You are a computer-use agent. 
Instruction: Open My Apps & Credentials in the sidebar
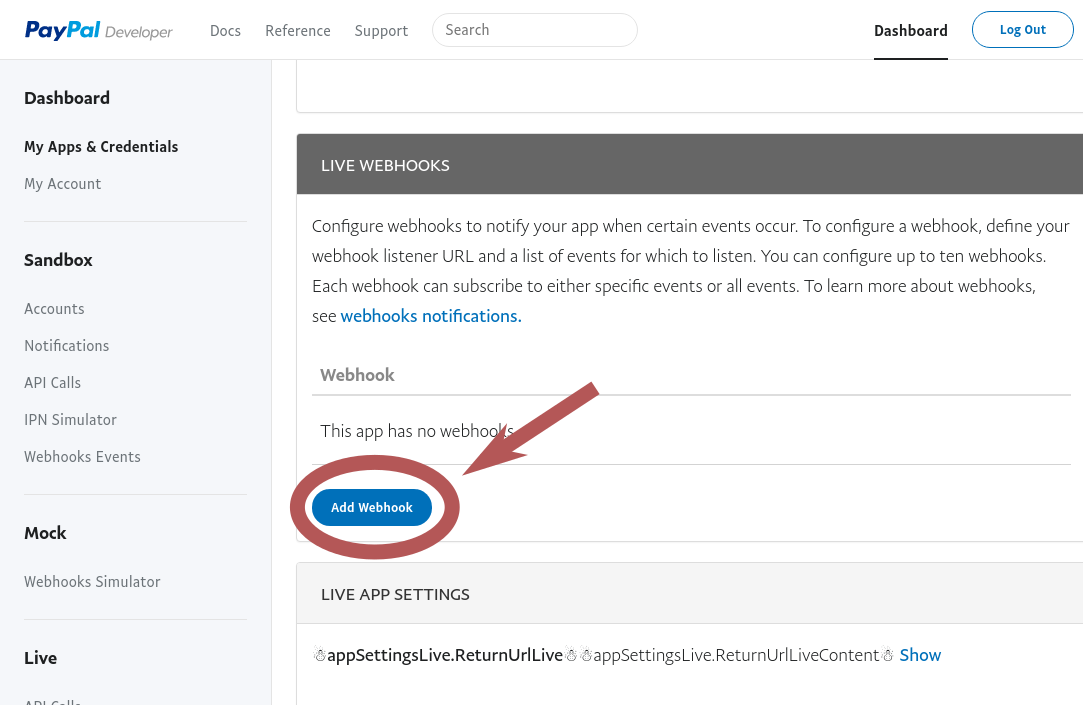pyautogui.click(x=101, y=147)
